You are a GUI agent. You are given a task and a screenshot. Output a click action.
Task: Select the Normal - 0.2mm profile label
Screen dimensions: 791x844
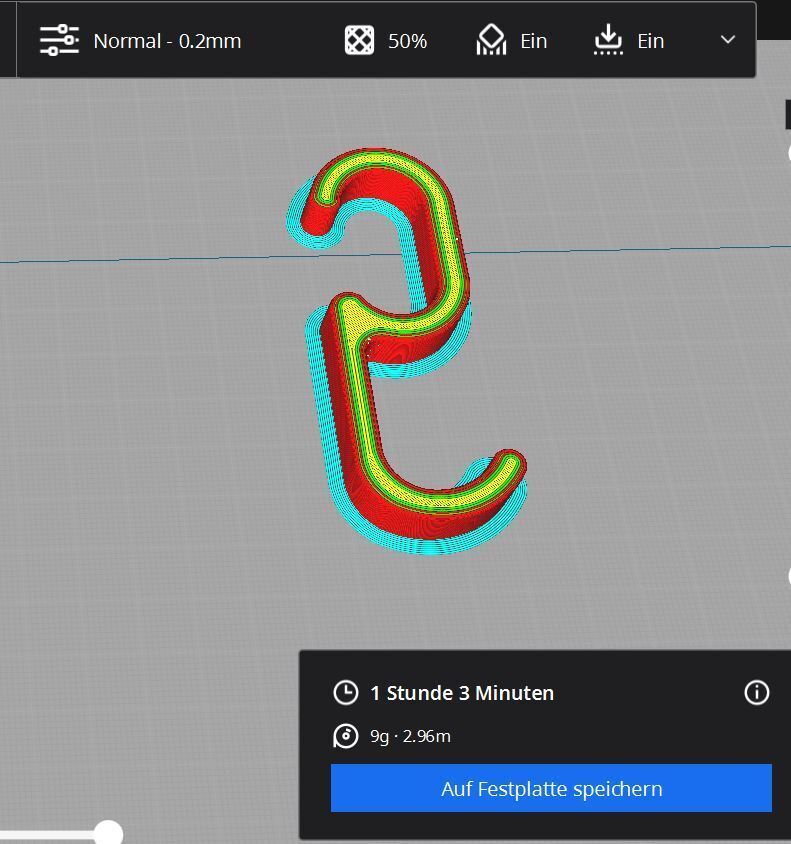click(167, 41)
